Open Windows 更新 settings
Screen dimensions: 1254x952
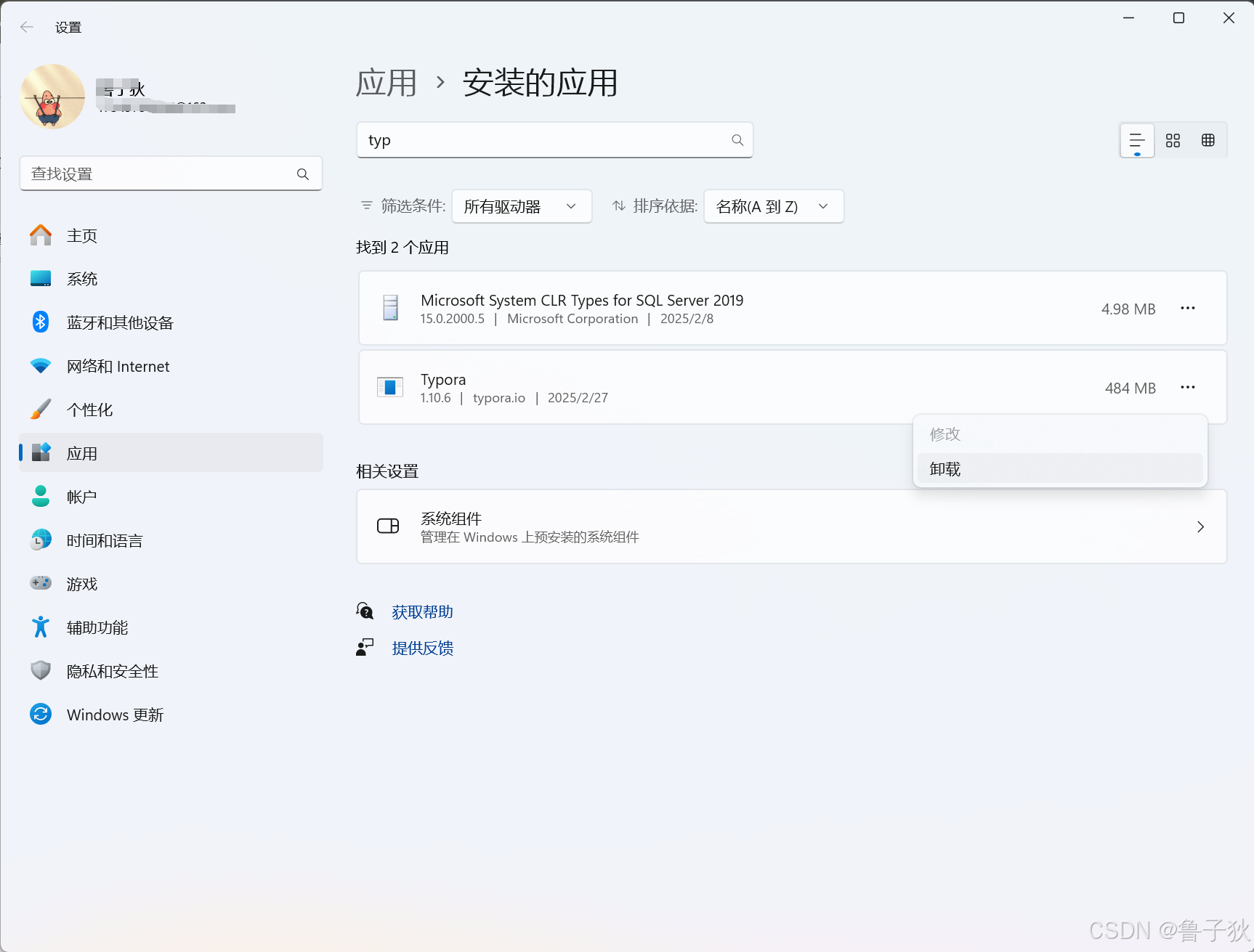point(171,715)
